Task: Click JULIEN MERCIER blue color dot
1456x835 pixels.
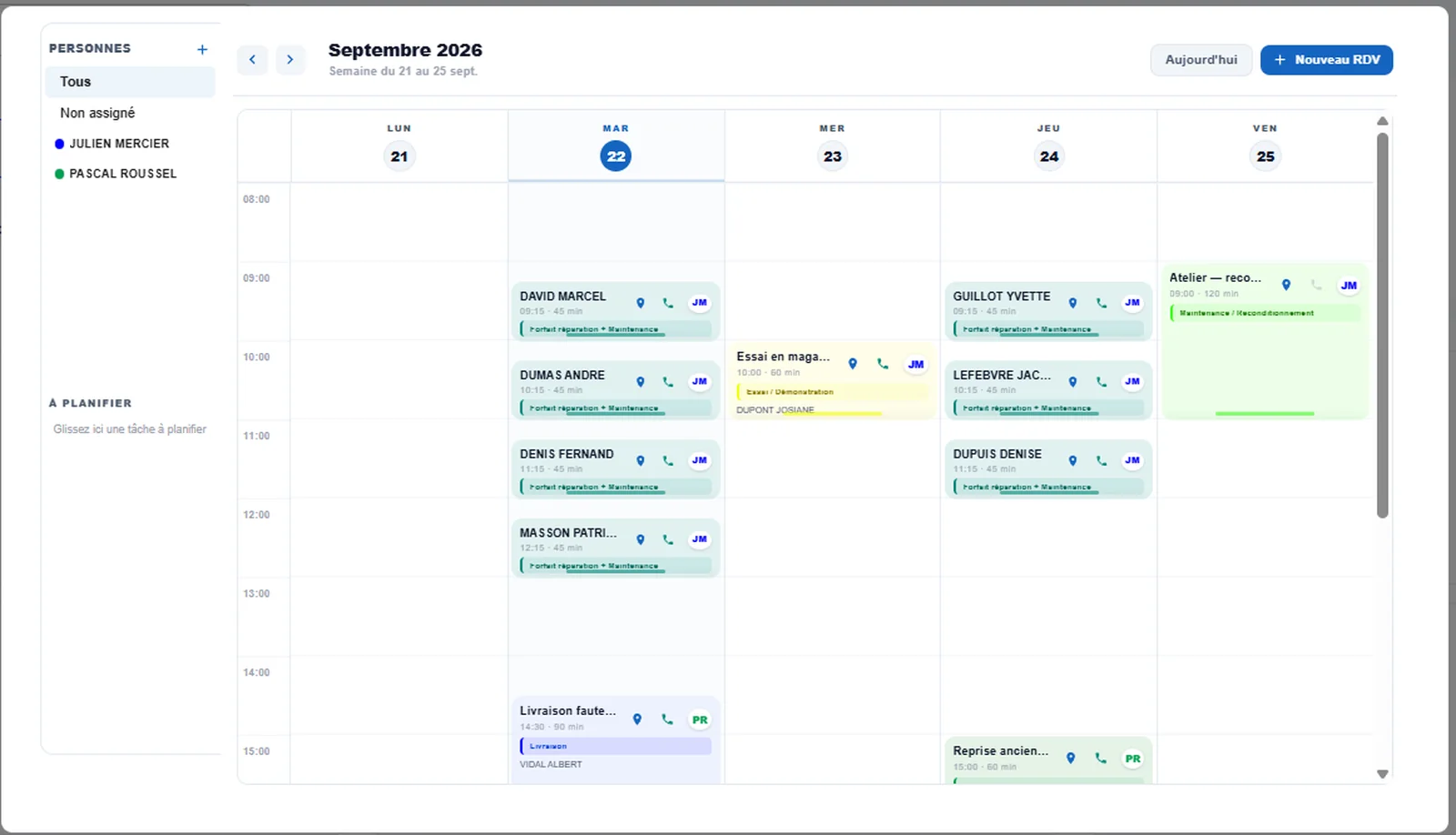Action: [x=59, y=144]
